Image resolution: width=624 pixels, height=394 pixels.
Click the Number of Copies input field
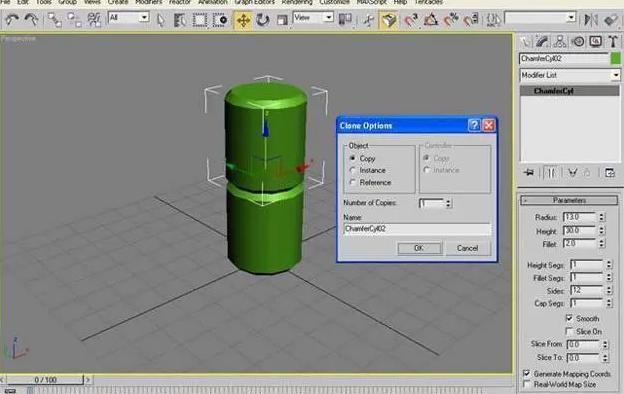click(x=432, y=203)
